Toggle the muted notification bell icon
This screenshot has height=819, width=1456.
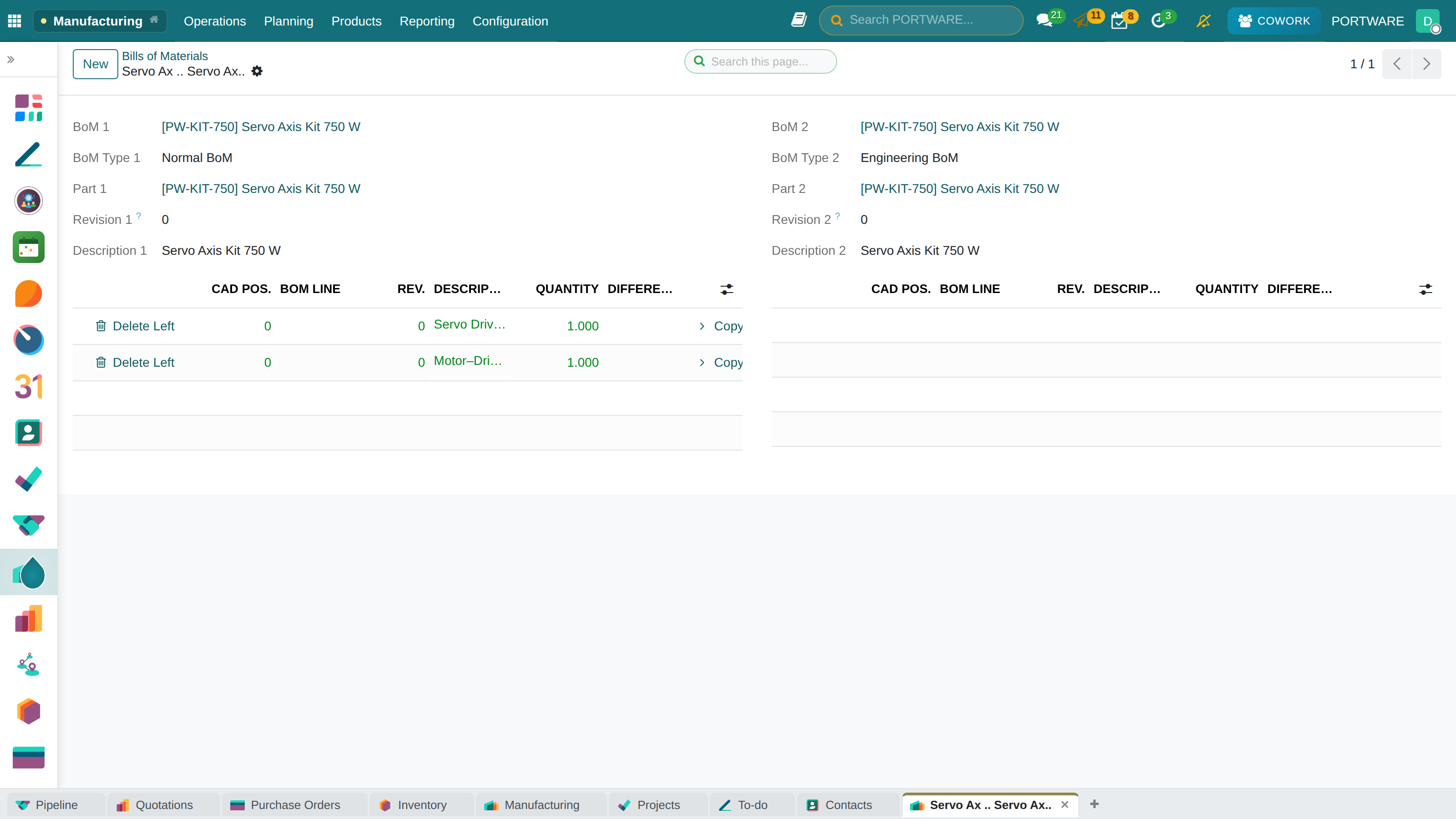coord(1203,21)
